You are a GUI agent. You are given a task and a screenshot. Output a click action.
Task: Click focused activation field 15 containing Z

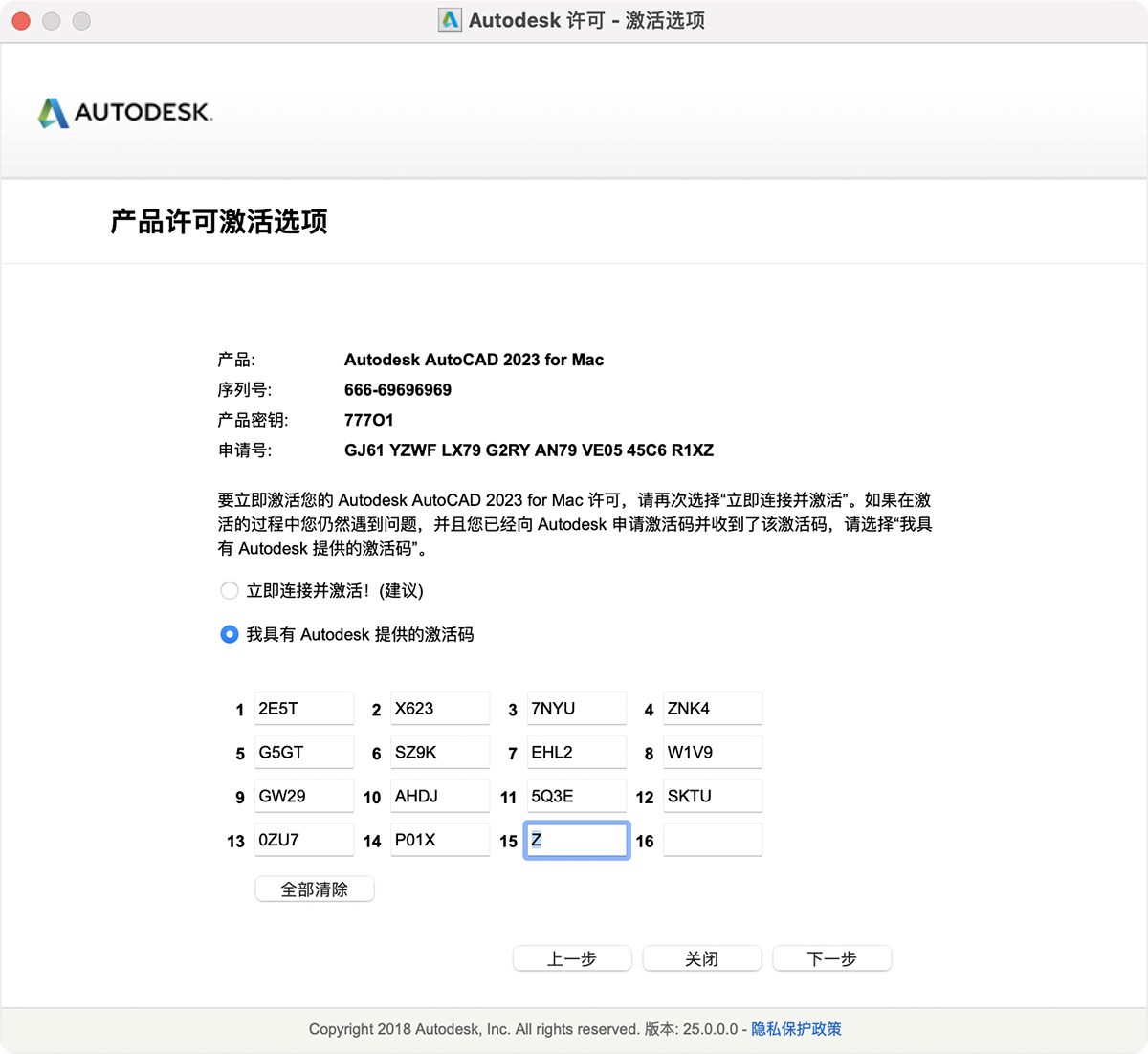pyautogui.click(x=577, y=840)
